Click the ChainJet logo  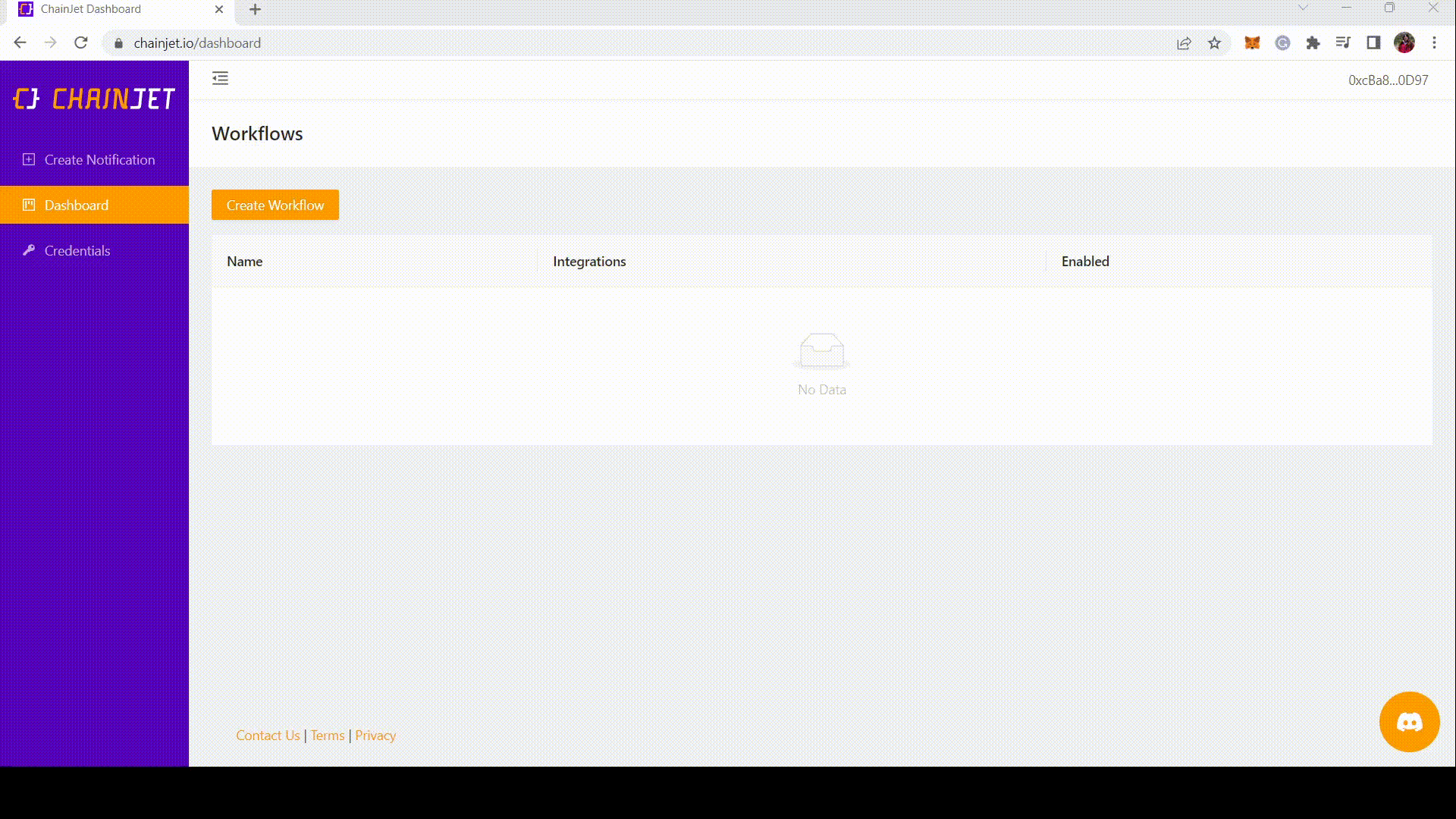coord(94,99)
